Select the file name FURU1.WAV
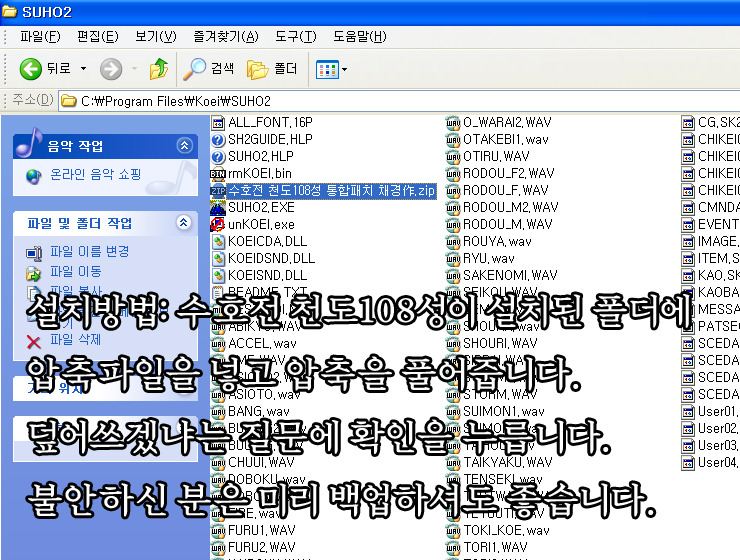The height and width of the screenshot is (560, 740). (261, 531)
